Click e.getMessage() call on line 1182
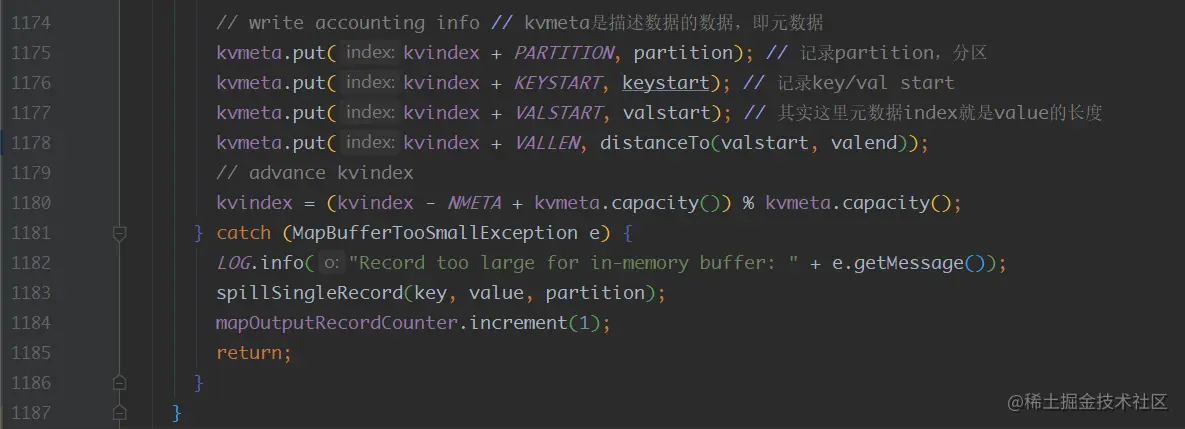The width and height of the screenshot is (1185, 429). pyautogui.click(x=908, y=263)
